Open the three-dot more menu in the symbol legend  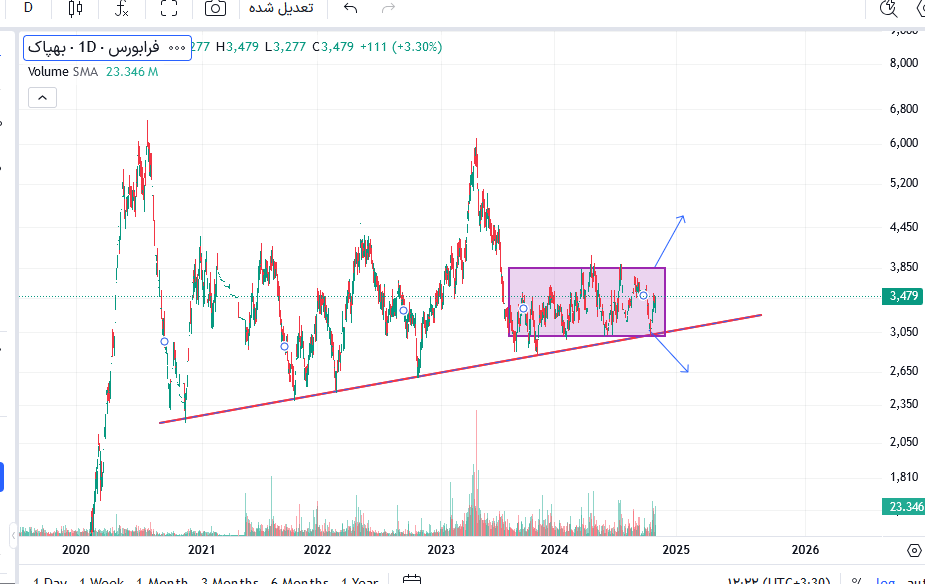click(x=177, y=48)
